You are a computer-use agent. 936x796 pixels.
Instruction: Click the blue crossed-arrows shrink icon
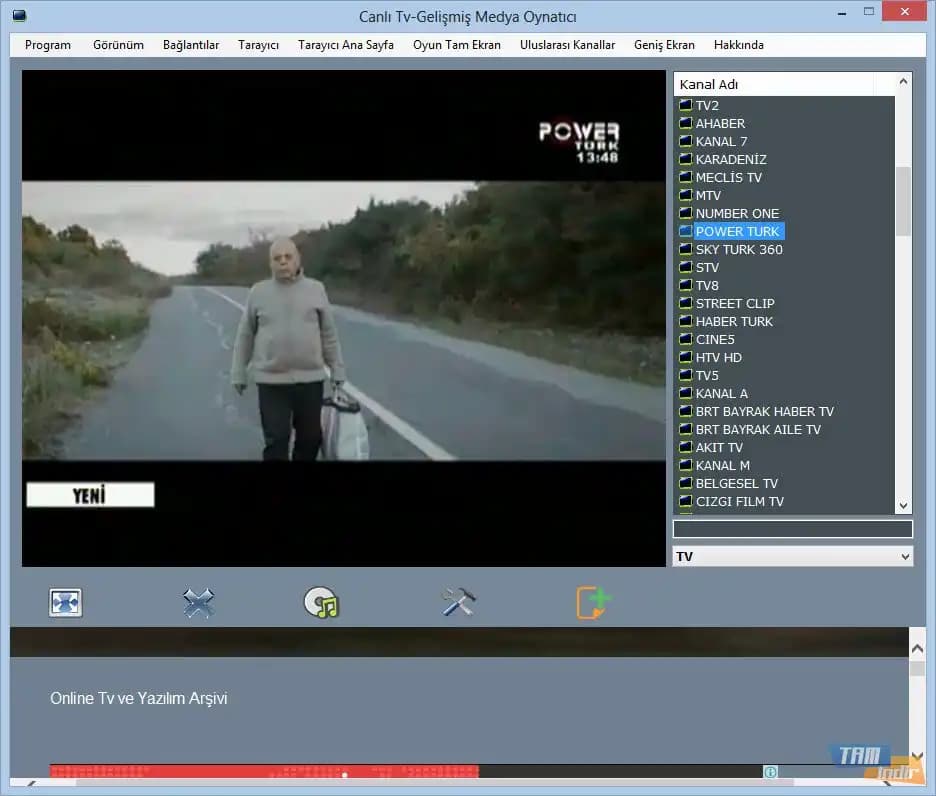(x=198, y=602)
